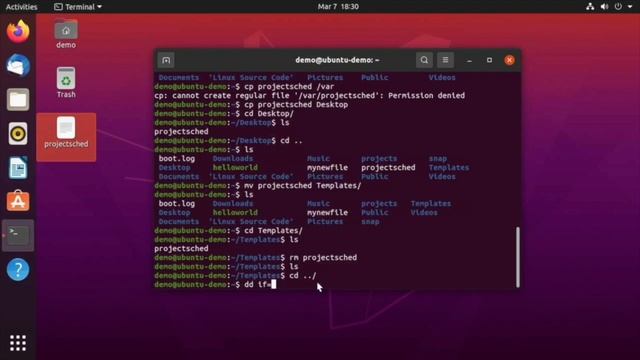
Task: Select projectsched file on desktop
Action: click(66, 137)
